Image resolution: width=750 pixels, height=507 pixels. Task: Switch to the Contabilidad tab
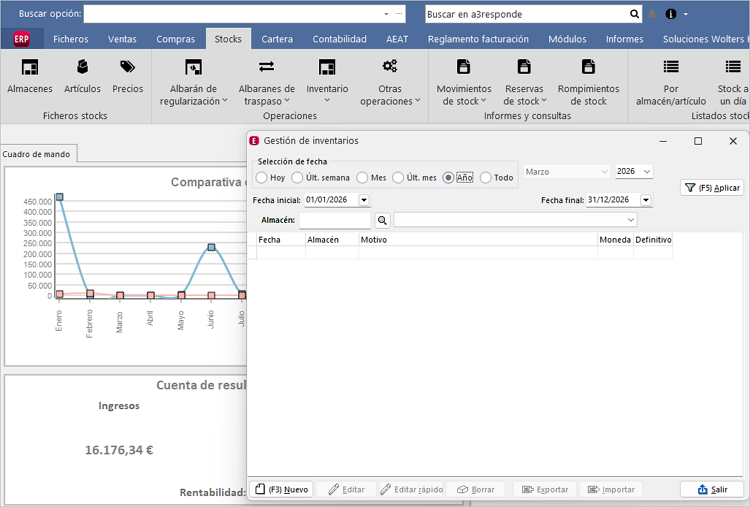(x=340, y=39)
